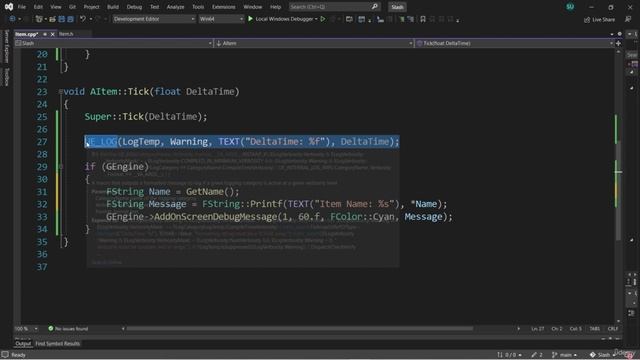Click the split editor plus icon
Image resolution: width=640 pixels, height=360 pixels.
click(x=618, y=43)
